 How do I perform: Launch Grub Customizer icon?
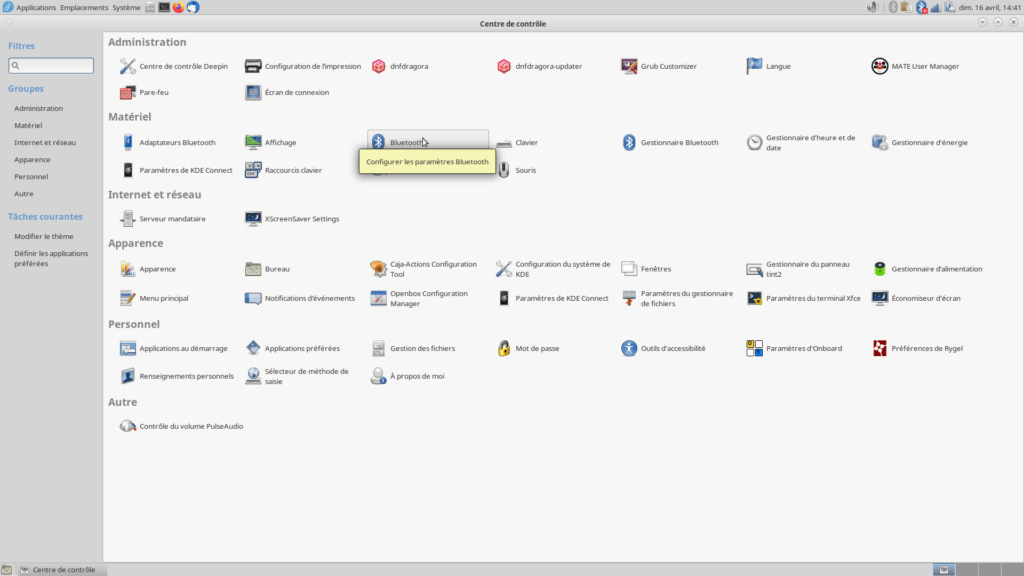pos(629,66)
